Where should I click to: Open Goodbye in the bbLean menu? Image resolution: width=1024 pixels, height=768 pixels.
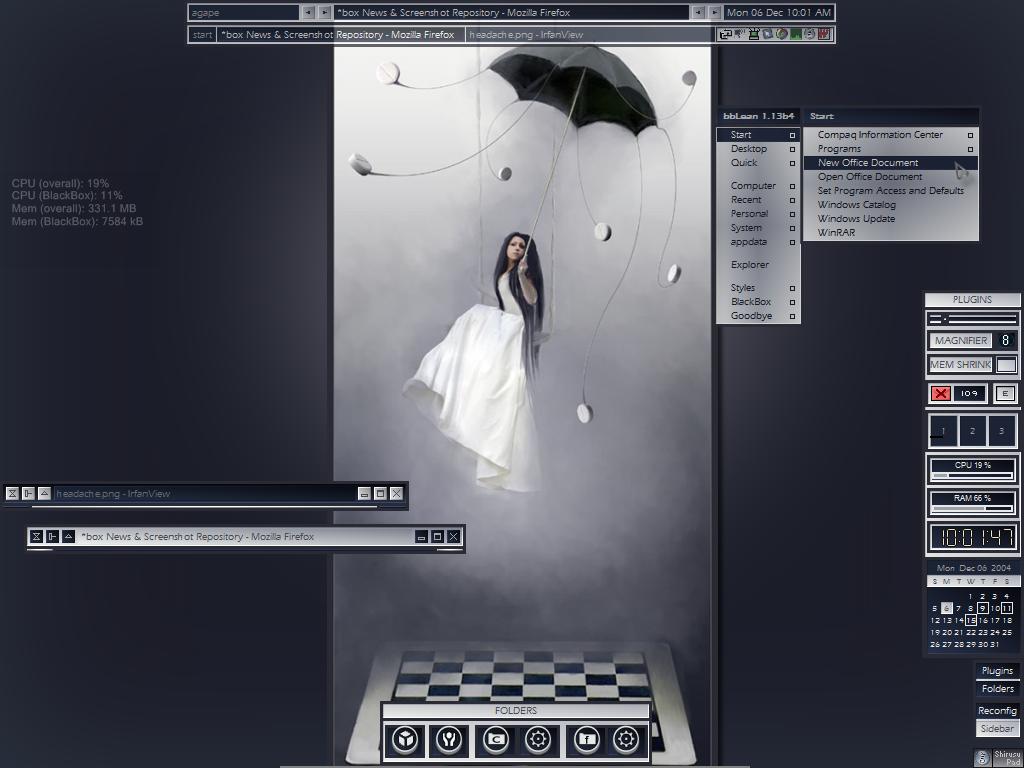pos(758,316)
